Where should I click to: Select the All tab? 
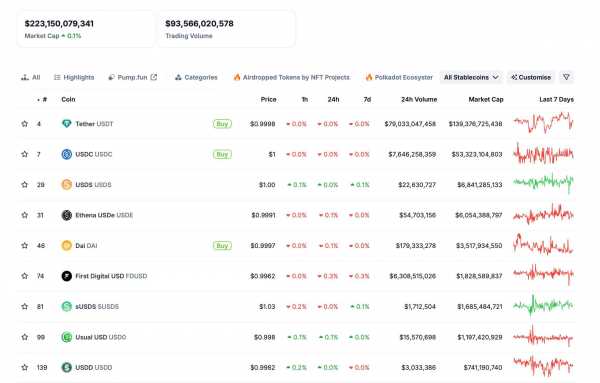pyautogui.click(x=31, y=77)
